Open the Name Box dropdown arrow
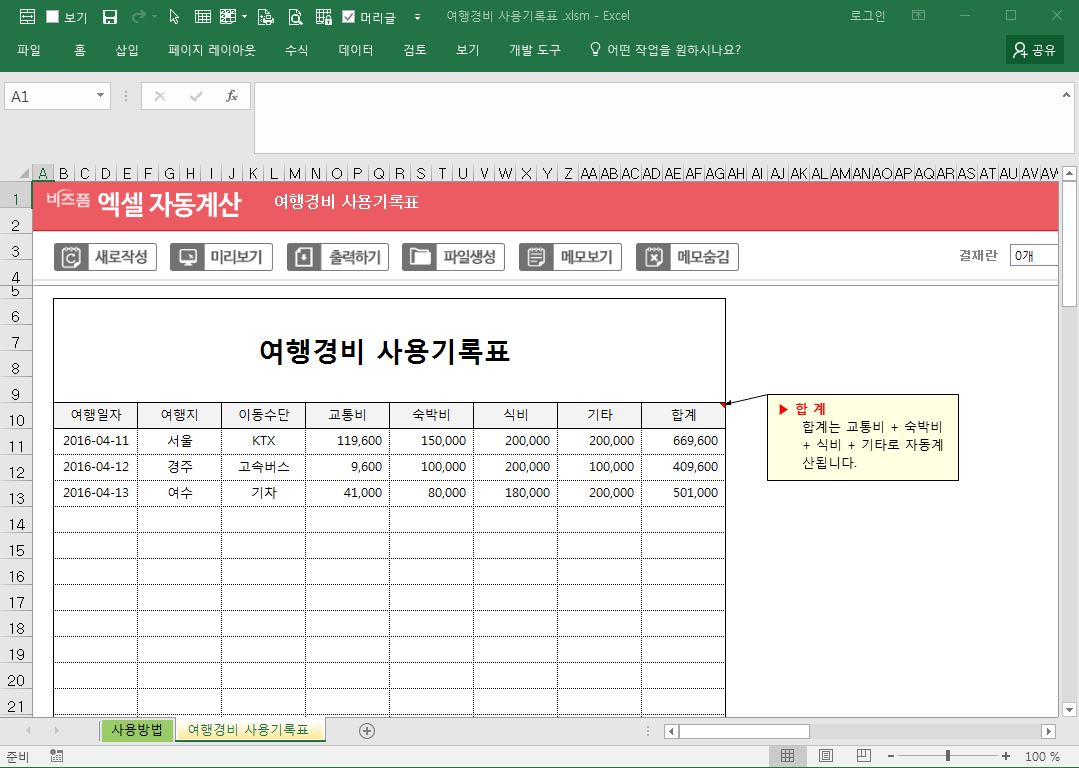Viewport: 1079px width, 768px height. coord(100,96)
